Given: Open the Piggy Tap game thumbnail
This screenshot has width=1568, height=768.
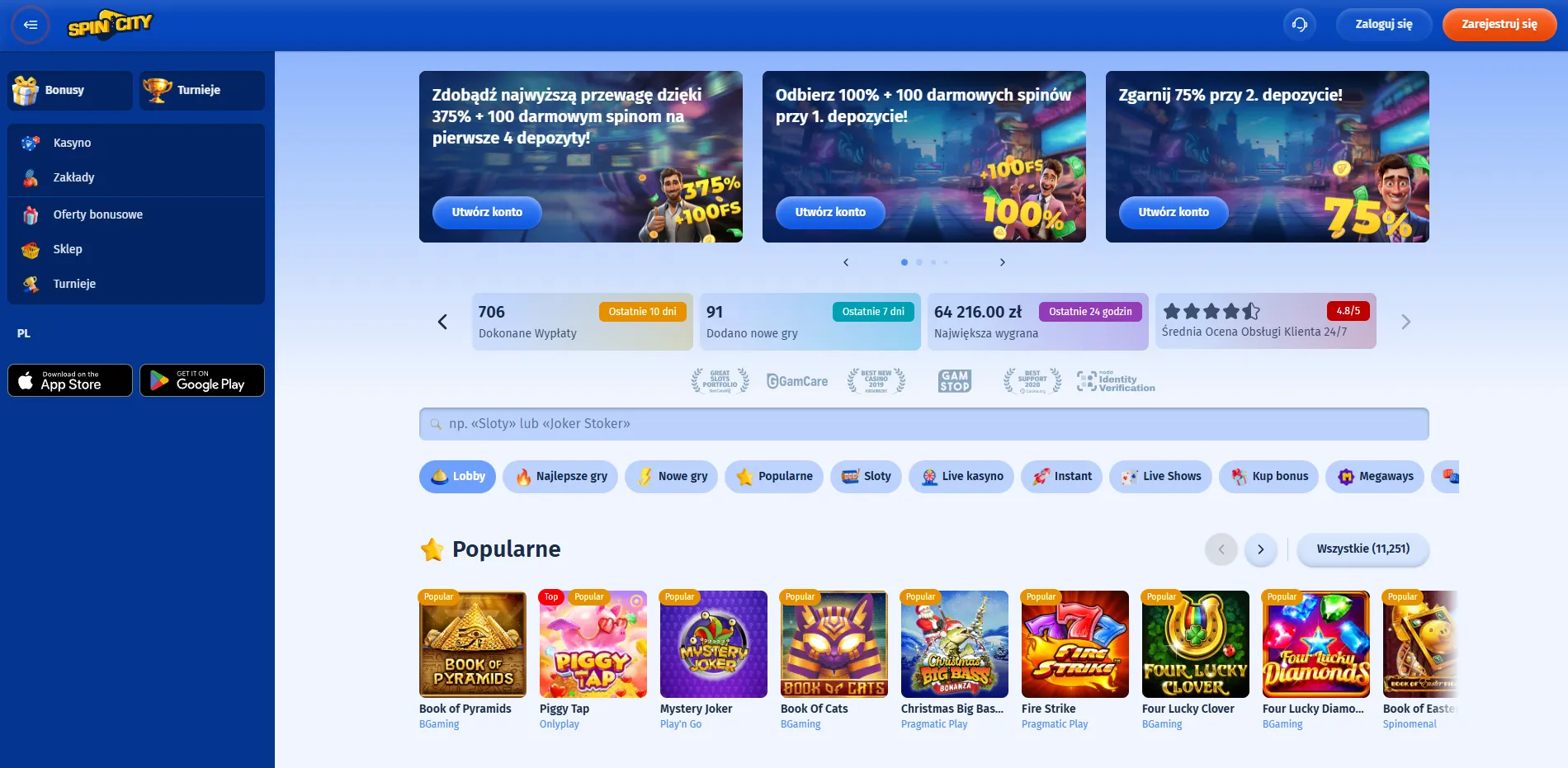Looking at the screenshot, I should click(x=593, y=644).
